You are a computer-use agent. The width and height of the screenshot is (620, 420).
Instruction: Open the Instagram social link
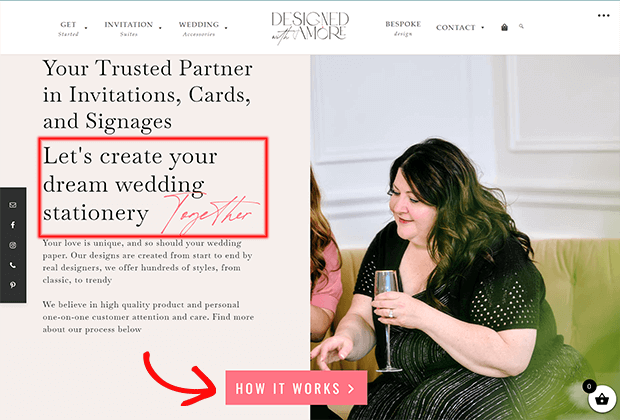(x=13, y=245)
